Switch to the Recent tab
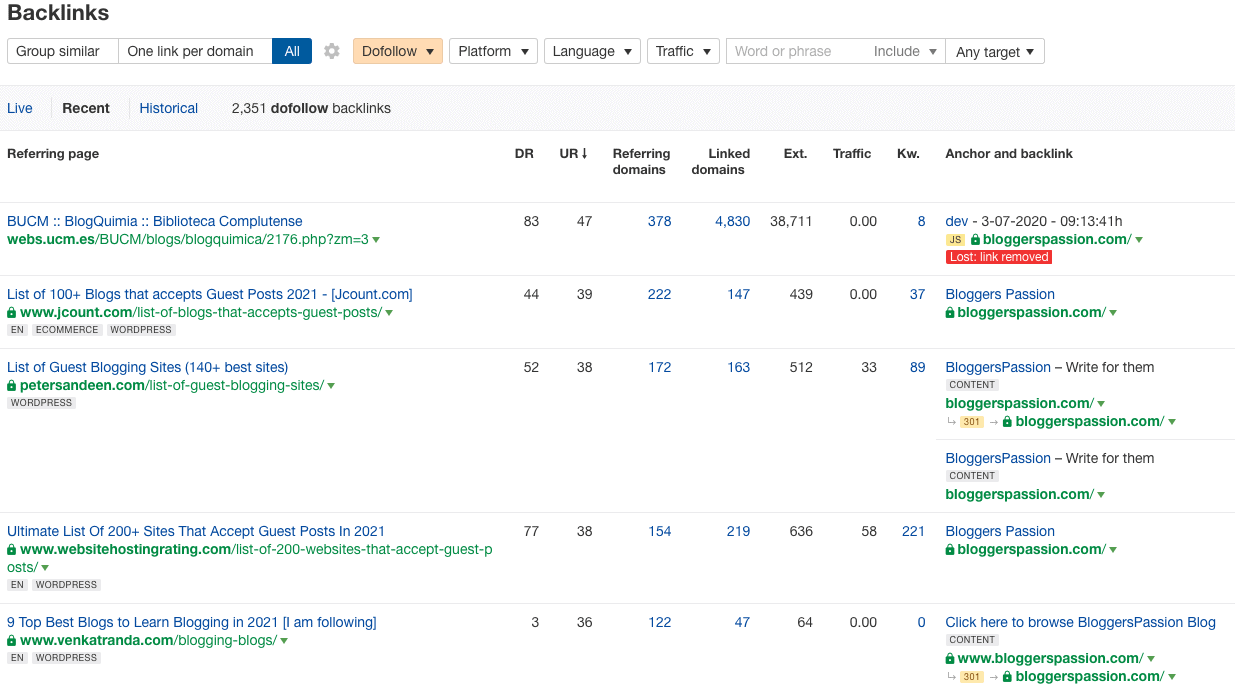This screenshot has height=694, width=1235. point(86,108)
